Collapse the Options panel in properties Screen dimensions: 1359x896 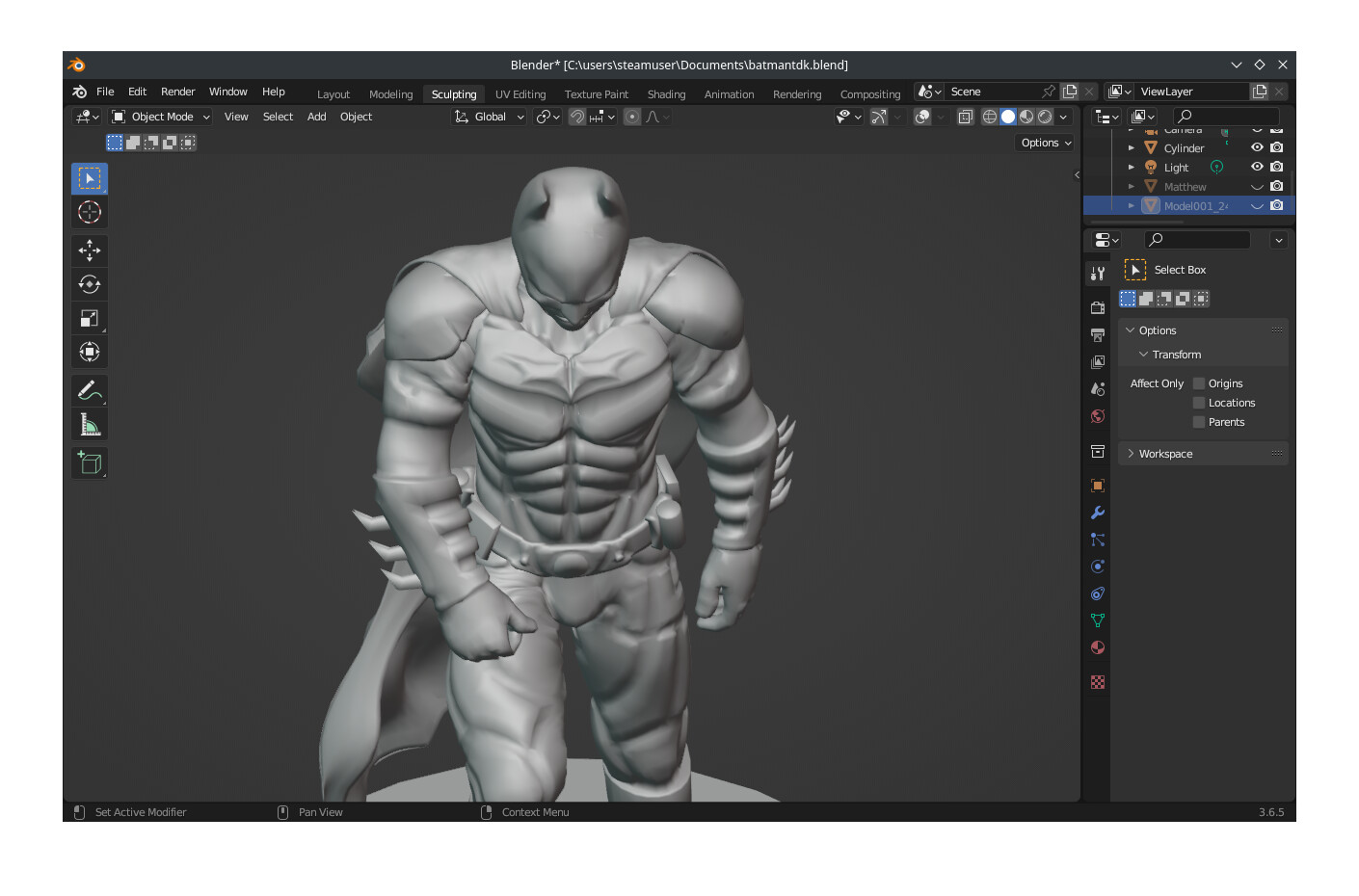(x=1131, y=330)
